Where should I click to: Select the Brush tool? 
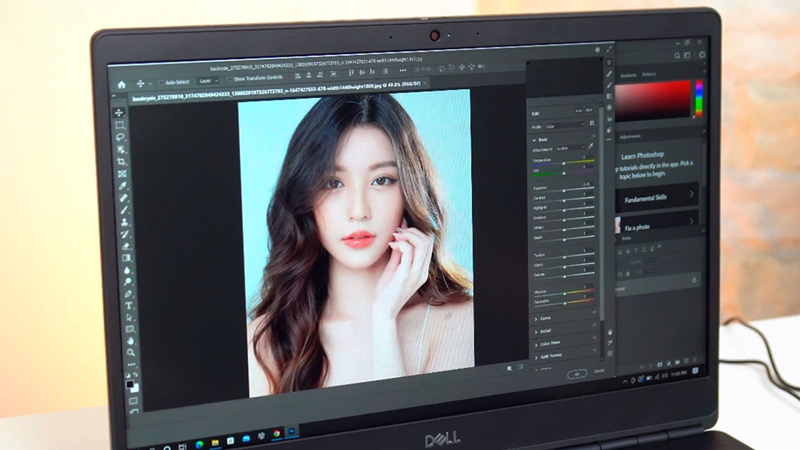(x=124, y=209)
